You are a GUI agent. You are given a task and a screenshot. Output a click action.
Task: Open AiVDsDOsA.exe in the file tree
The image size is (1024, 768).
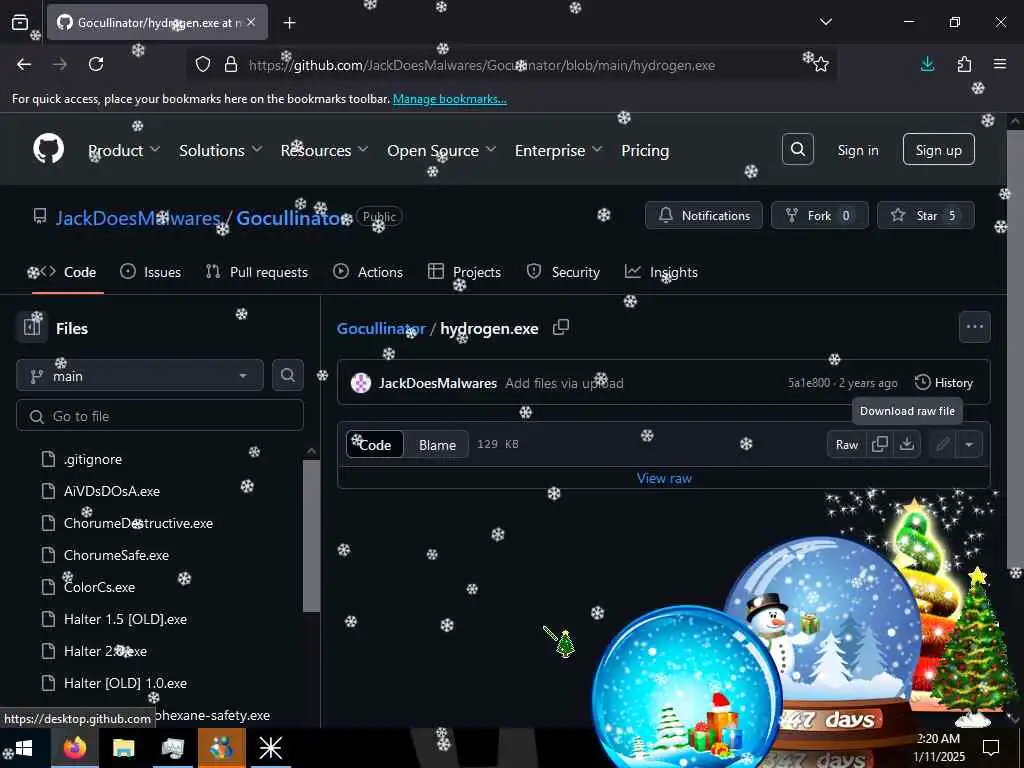[112, 491]
